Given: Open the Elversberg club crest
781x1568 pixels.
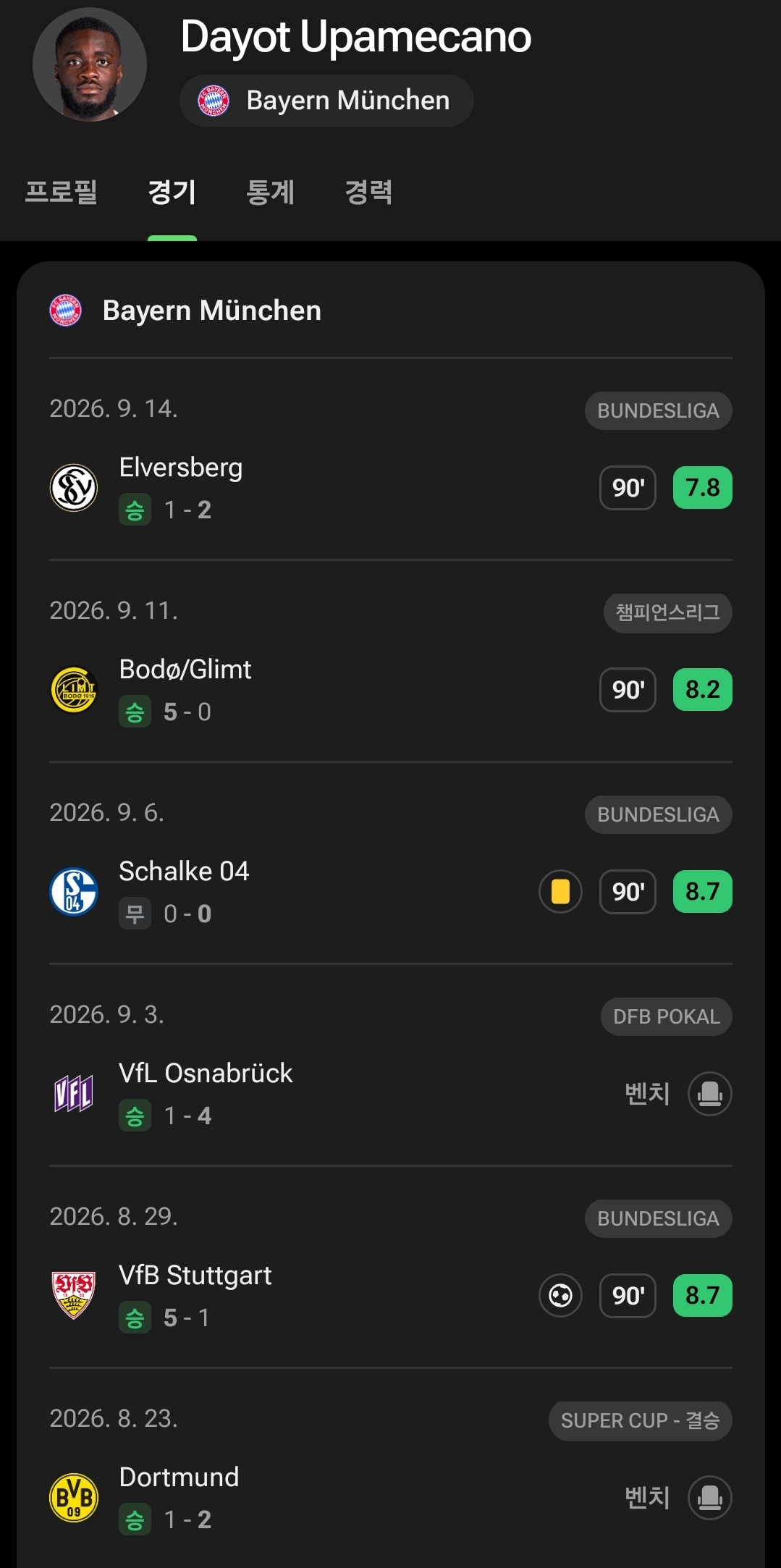Looking at the screenshot, I should point(74,488).
